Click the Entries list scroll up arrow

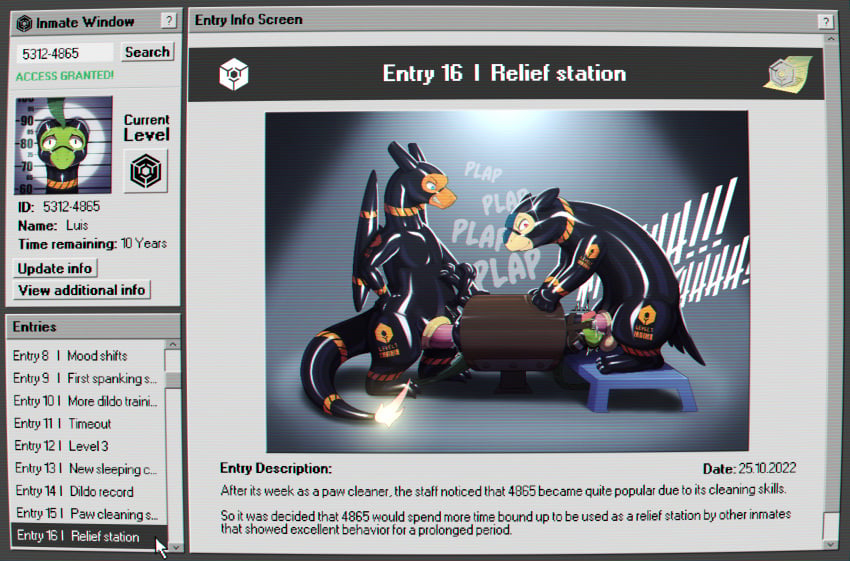point(173,345)
